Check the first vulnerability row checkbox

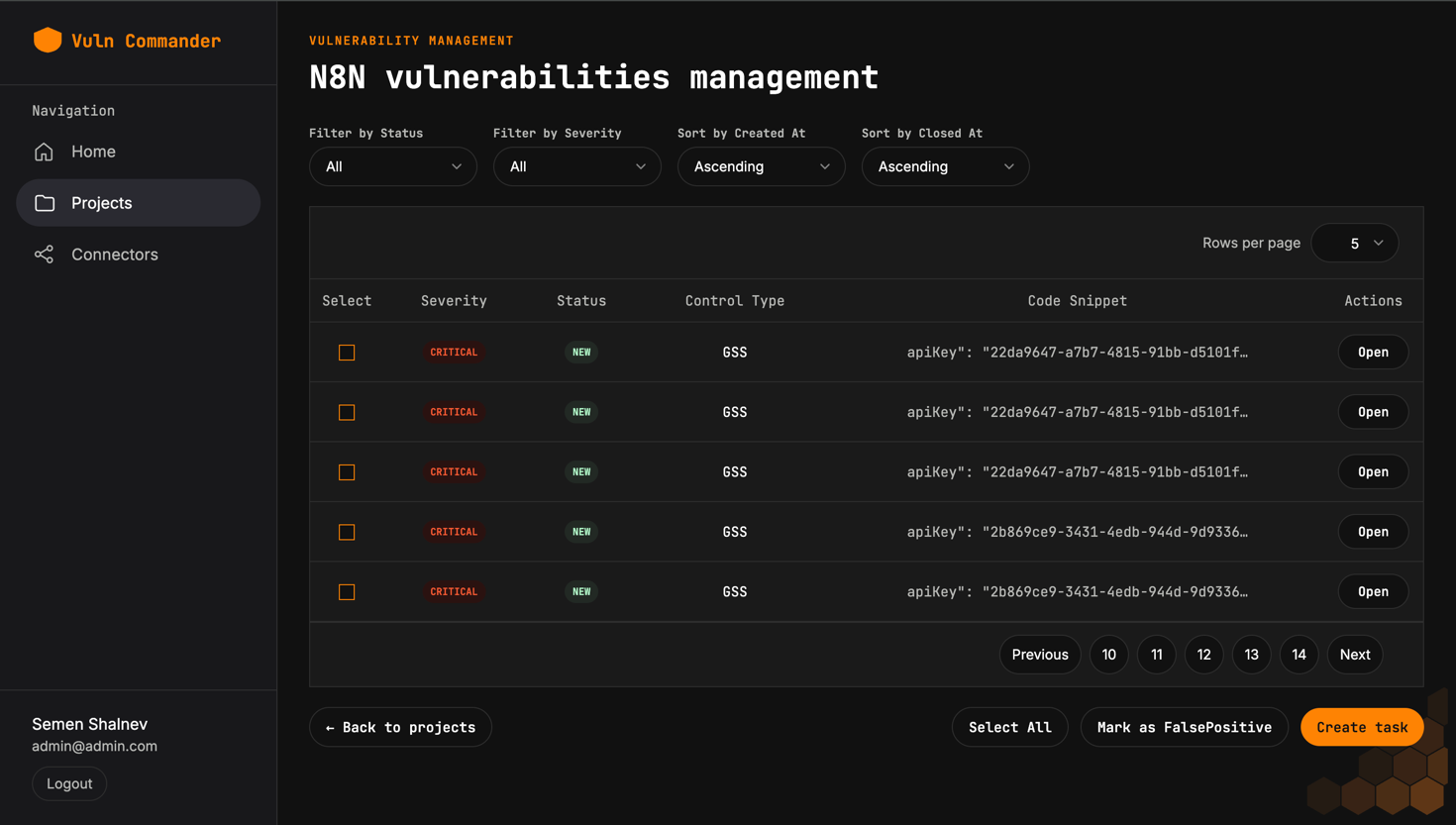pos(347,353)
